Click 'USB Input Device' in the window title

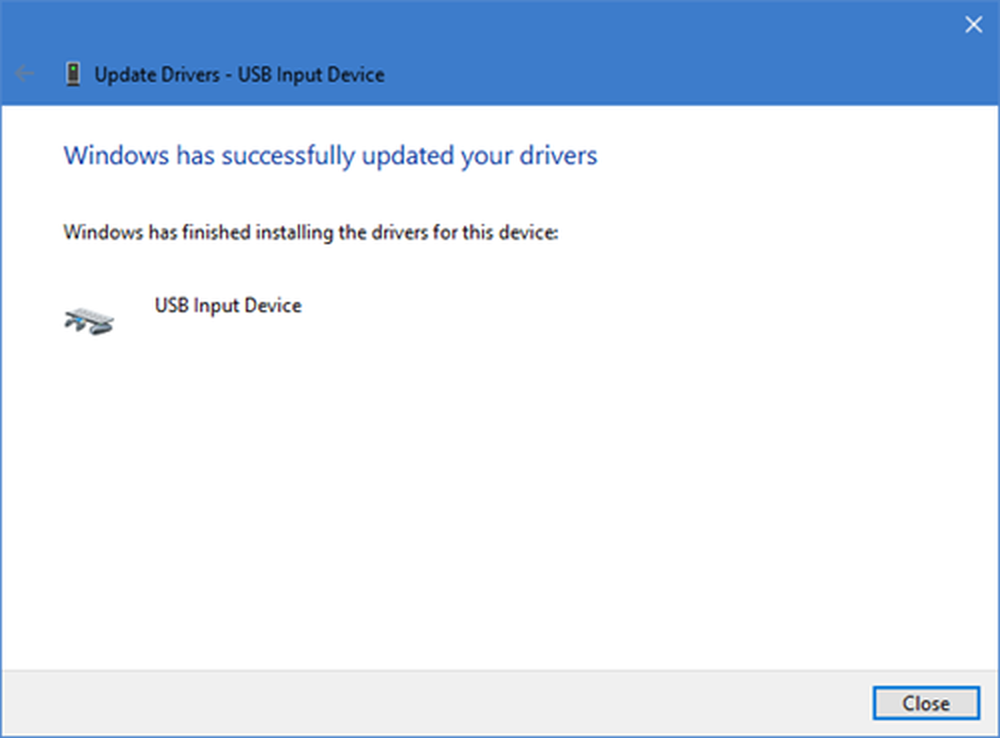[311, 74]
